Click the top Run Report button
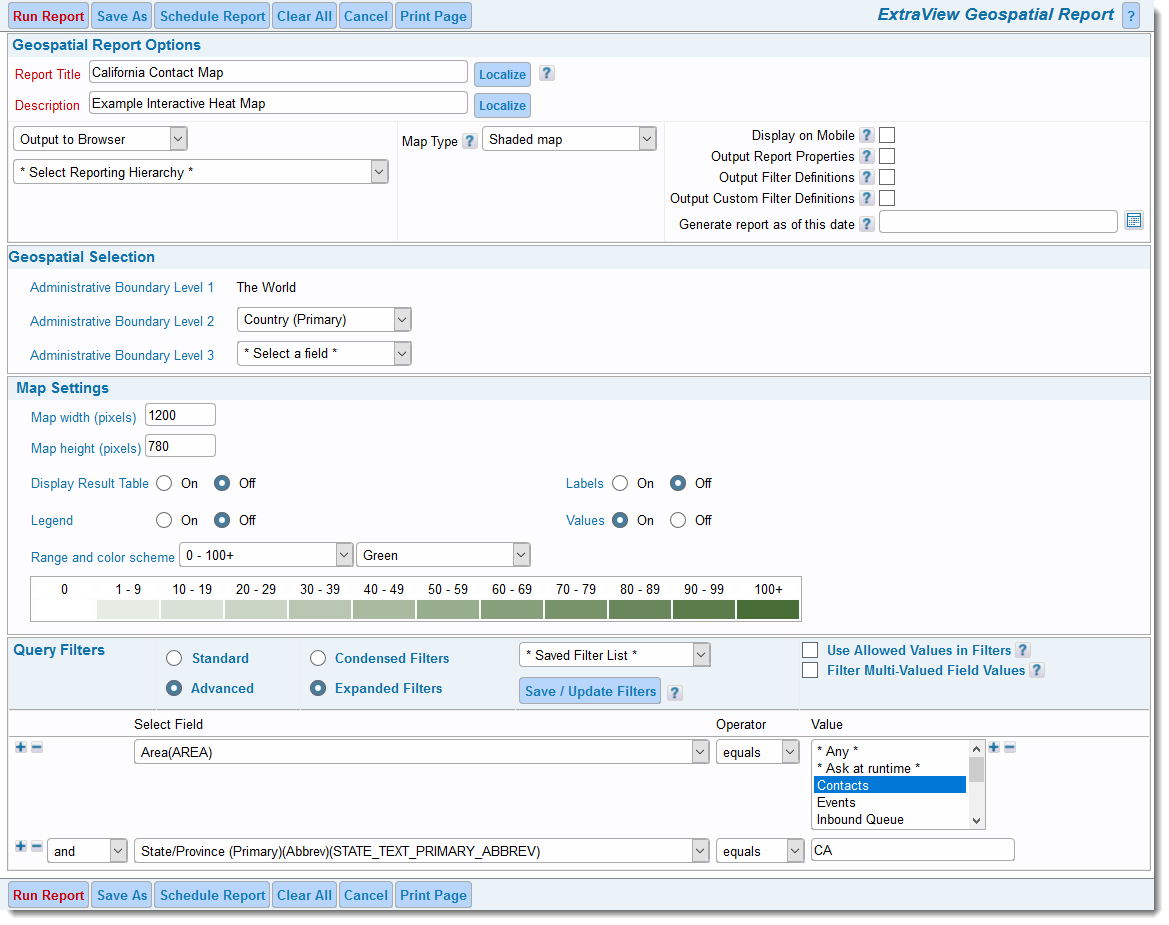The image size is (1169, 925). [48, 16]
